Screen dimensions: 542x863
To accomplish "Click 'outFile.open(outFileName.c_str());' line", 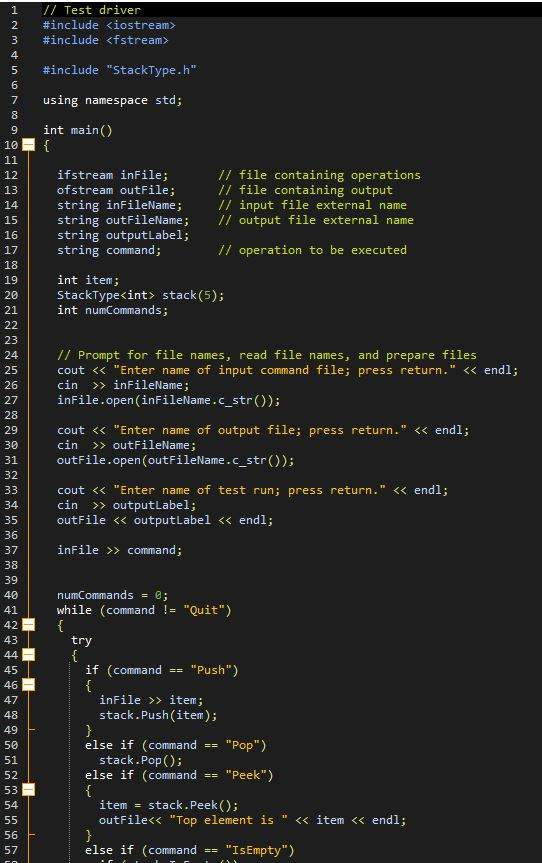I will point(176,460).
